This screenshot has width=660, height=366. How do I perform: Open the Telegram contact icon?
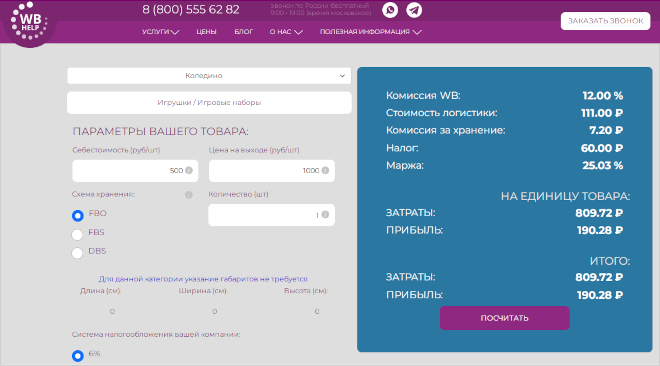pos(414,10)
